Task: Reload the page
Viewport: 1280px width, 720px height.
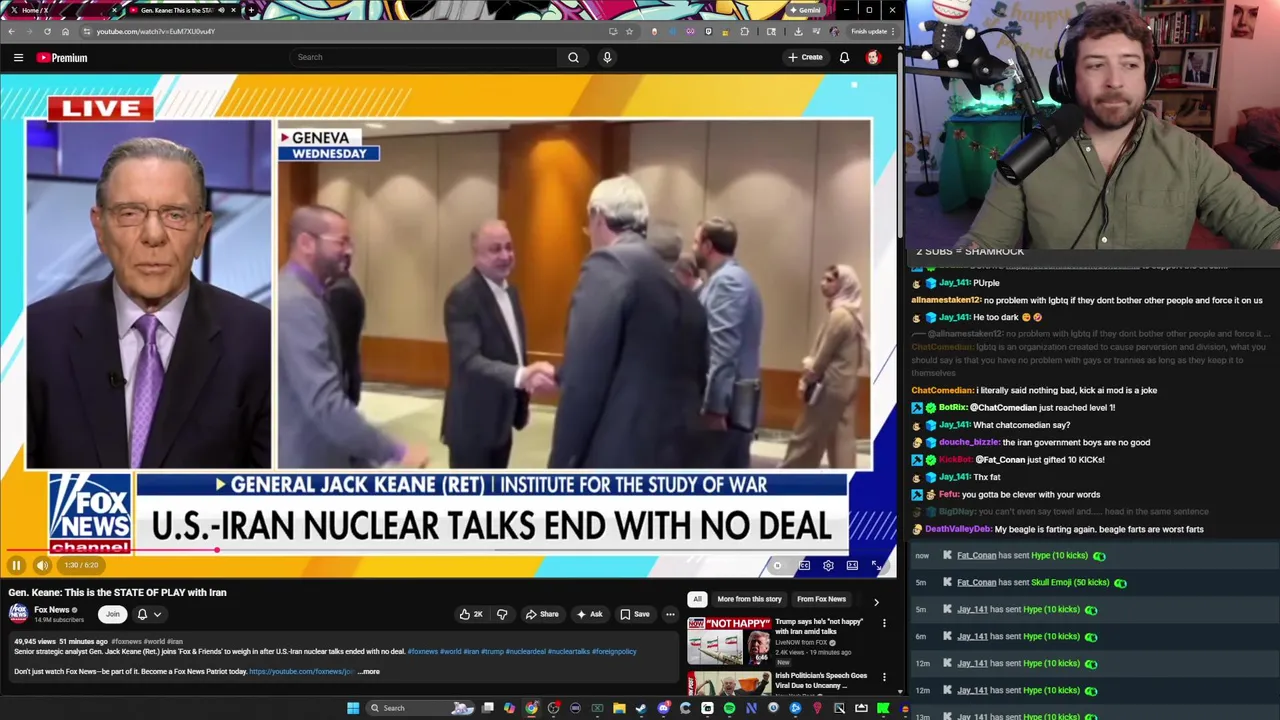Action: point(47,31)
